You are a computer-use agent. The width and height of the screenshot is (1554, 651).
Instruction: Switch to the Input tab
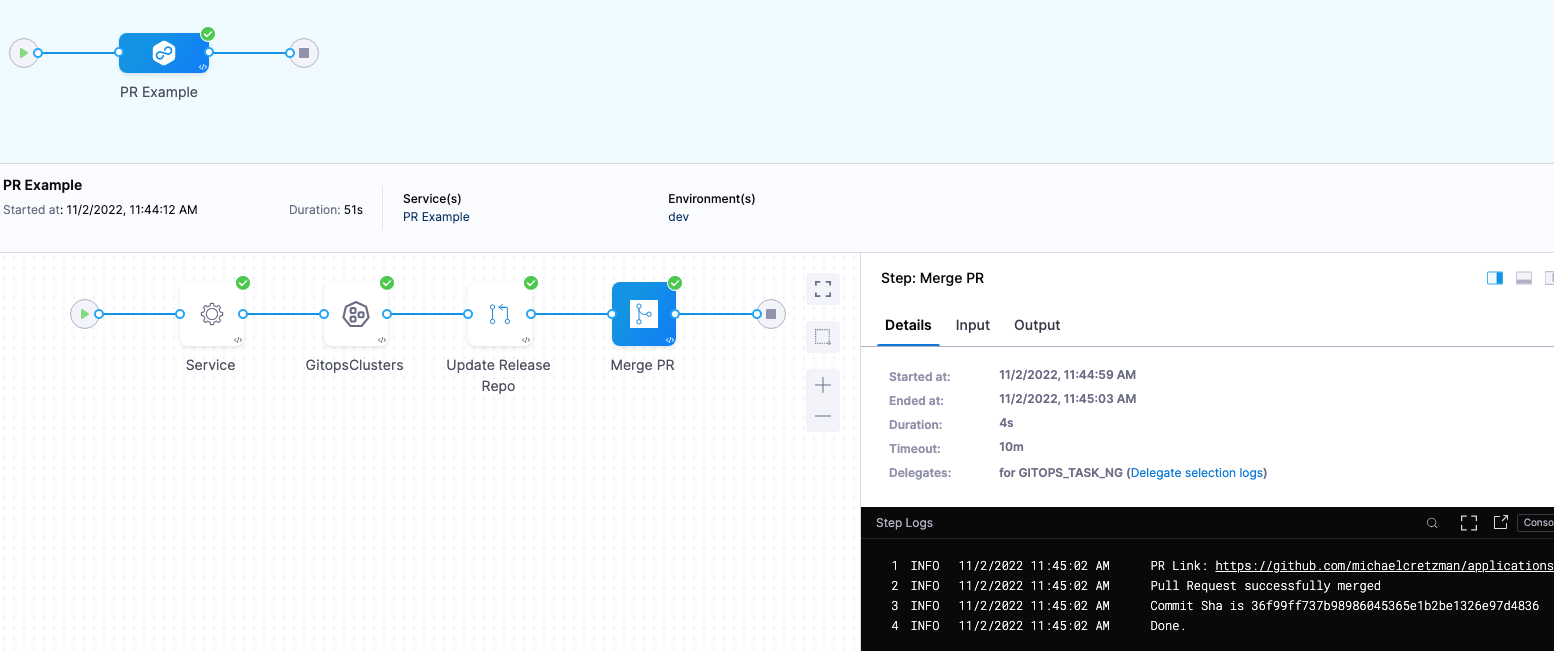[972, 325]
